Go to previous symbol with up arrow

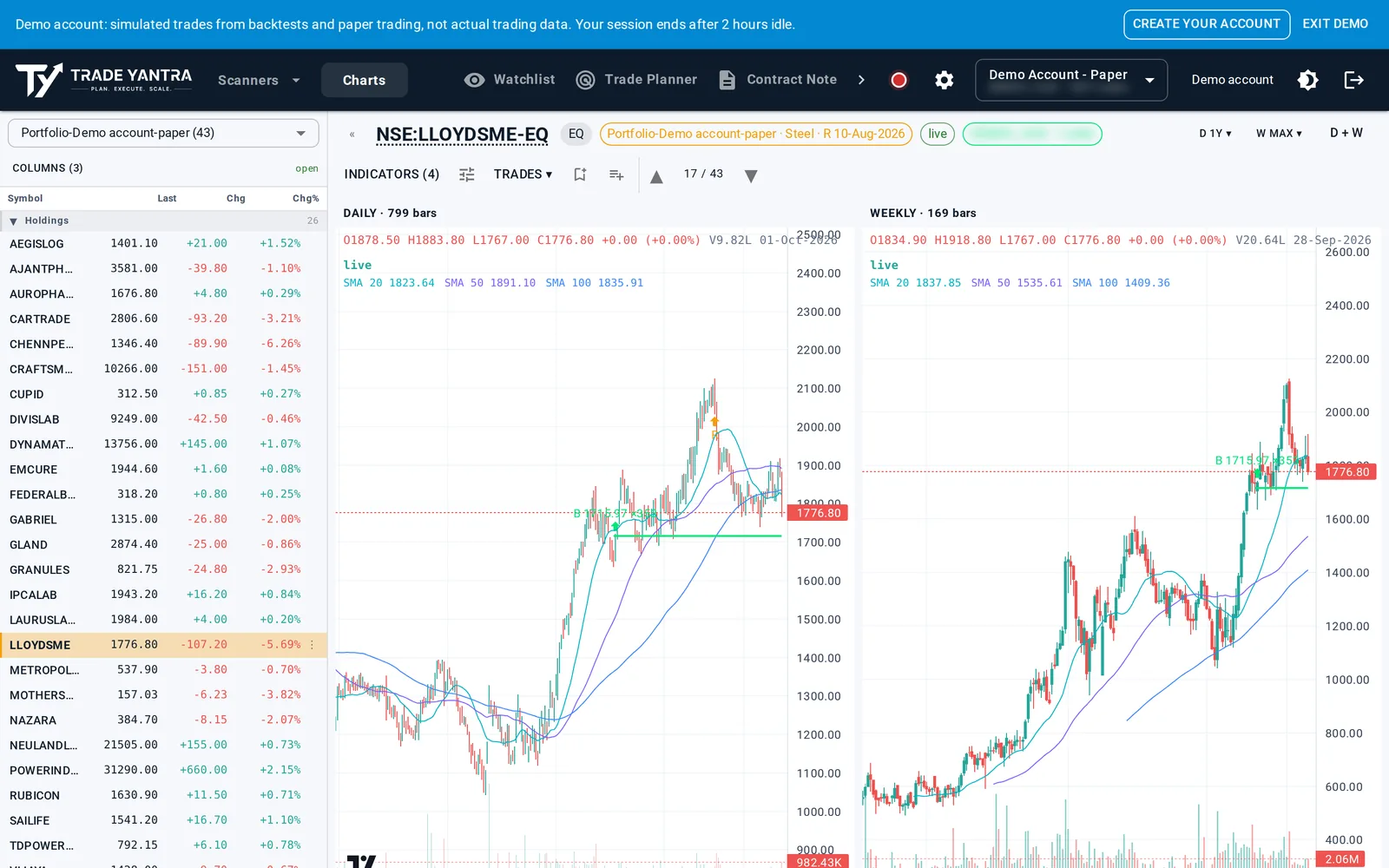click(x=656, y=176)
